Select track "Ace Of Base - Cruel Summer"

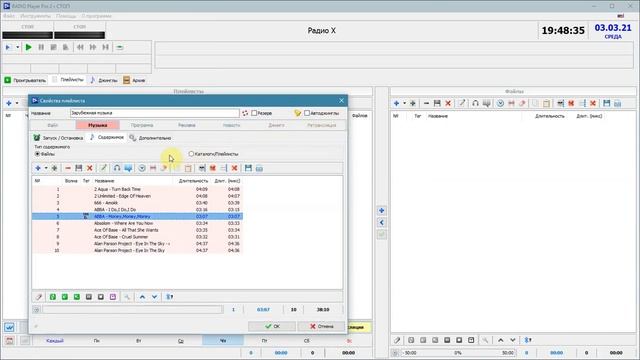[138, 237]
